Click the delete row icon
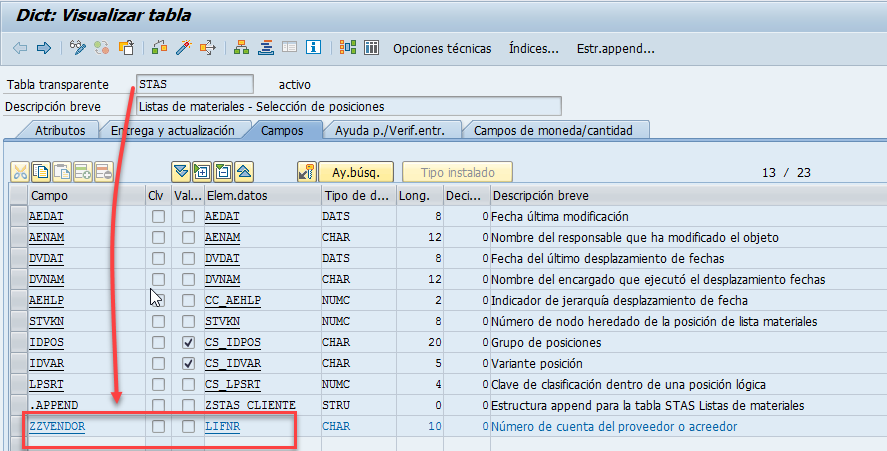 pos(104,172)
